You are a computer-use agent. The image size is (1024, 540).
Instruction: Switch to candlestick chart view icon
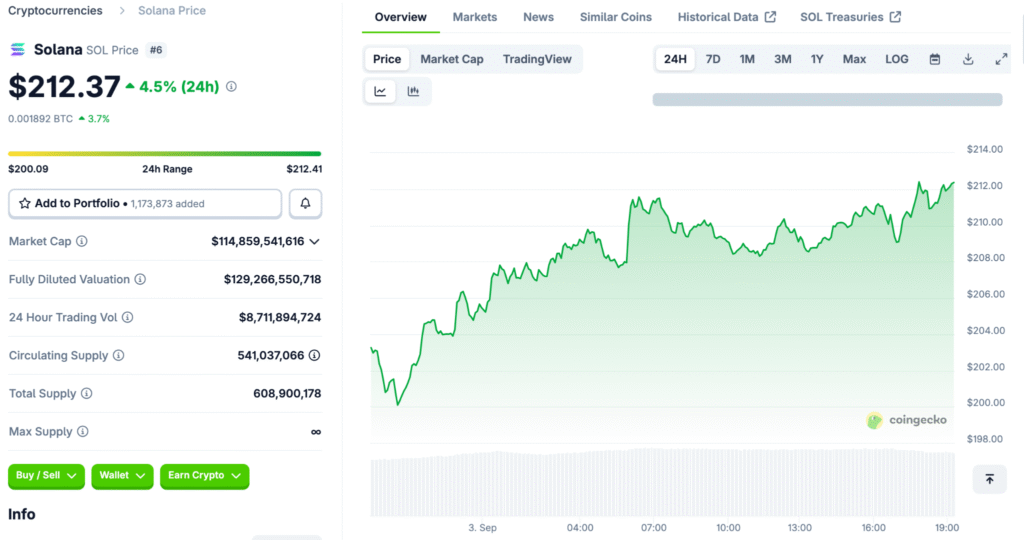pos(413,91)
